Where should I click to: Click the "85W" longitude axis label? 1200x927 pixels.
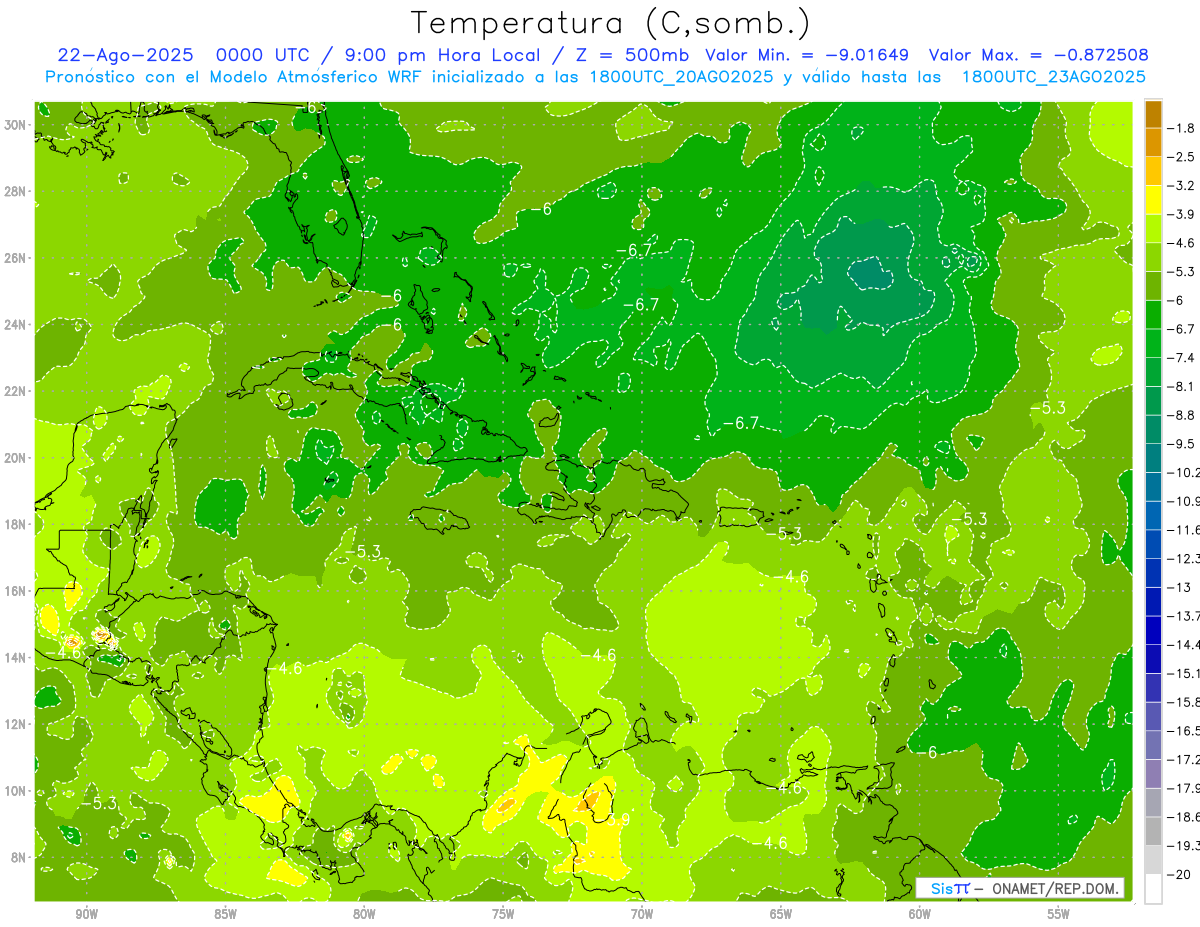click(225, 914)
